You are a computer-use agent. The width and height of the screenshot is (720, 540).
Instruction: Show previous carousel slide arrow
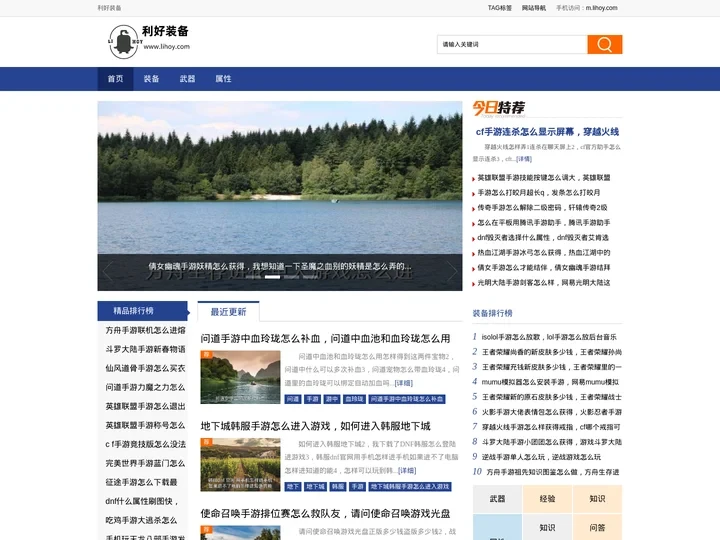[x=108, y=271]
